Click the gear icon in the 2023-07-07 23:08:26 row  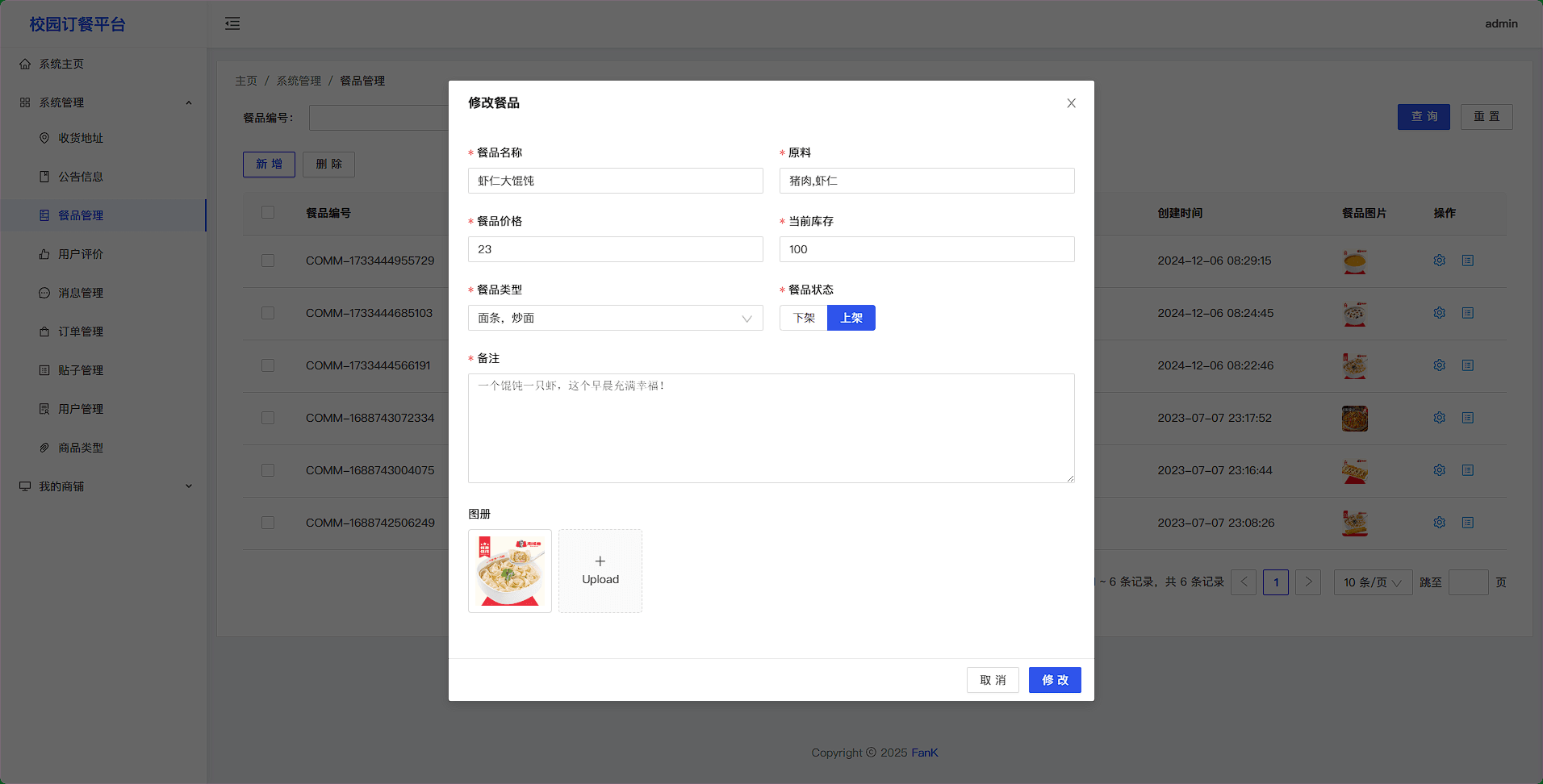click(1439, 523)
